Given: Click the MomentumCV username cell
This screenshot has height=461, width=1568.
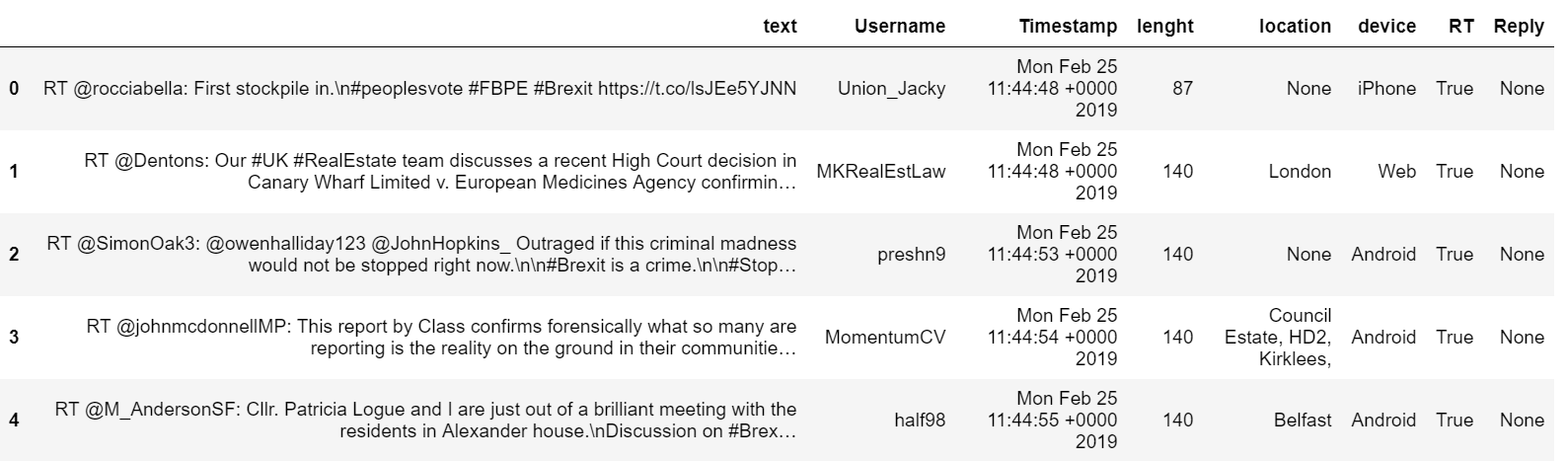Looking at the screenshot, I should click(x=884, y=338).
